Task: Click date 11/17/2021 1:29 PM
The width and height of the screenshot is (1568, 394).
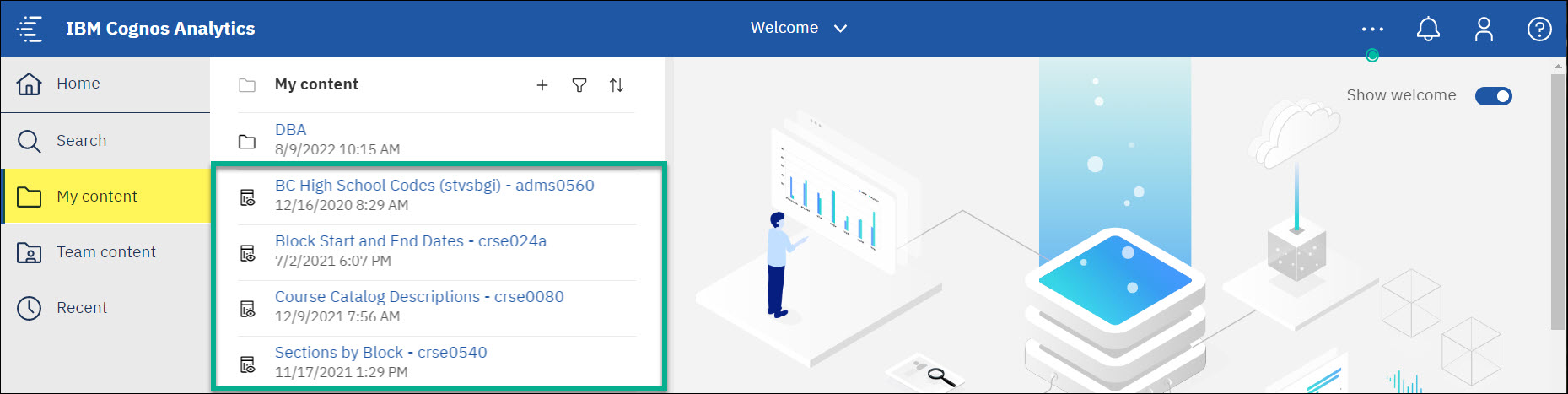Action: click(342, 372)
